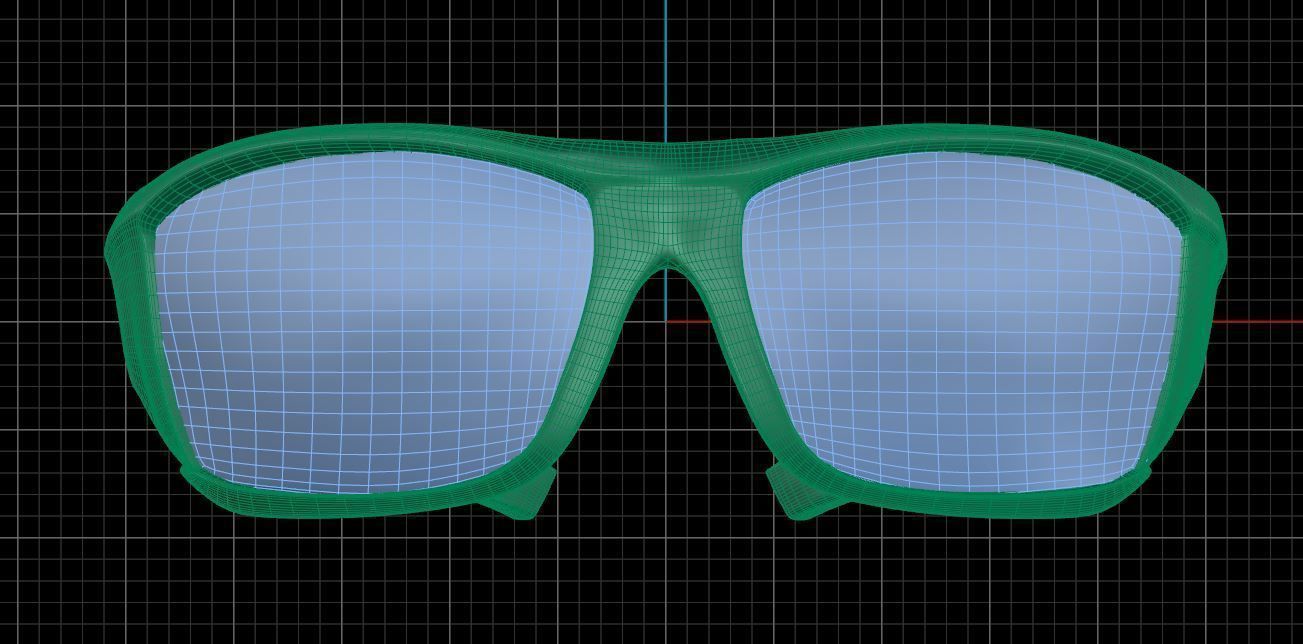
Task: Select the left blue lens mesh
Action: [375, 320]
